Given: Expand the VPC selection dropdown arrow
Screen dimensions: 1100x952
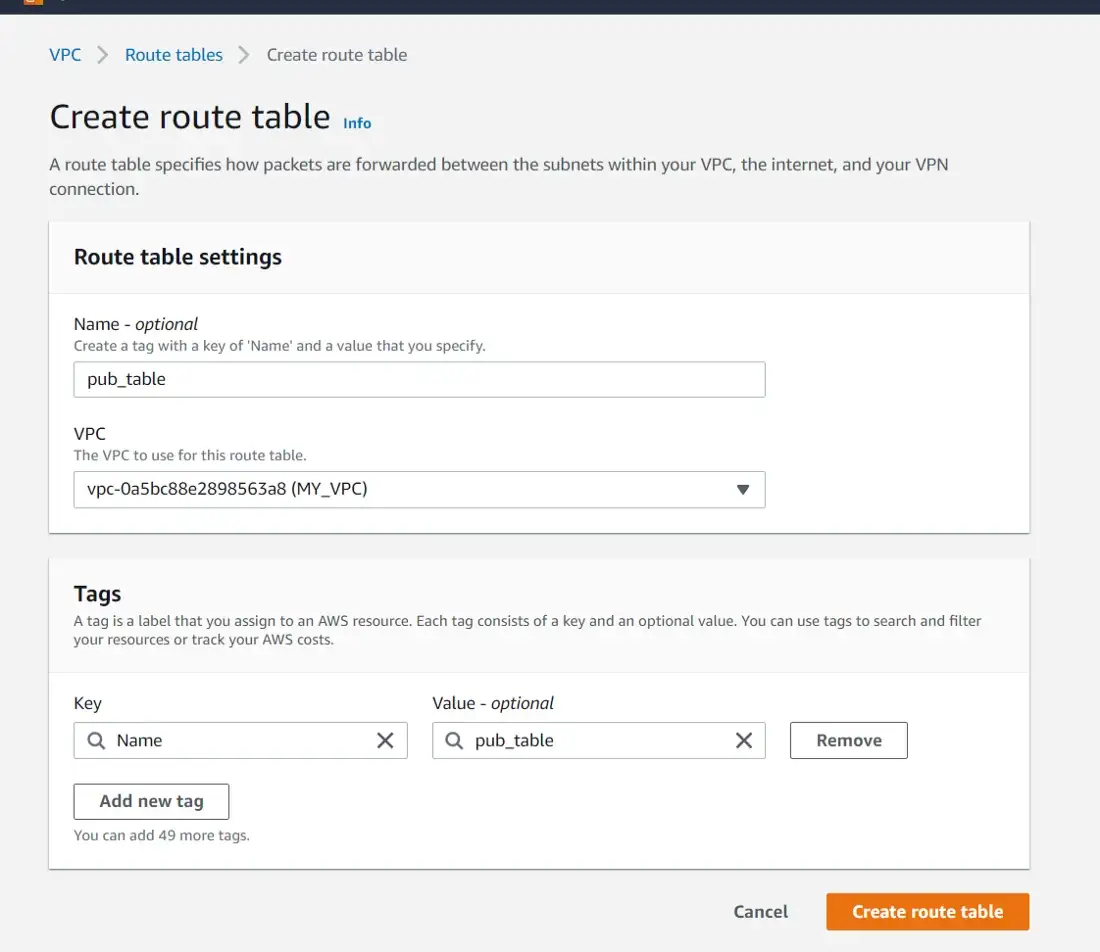Looking at the screenshot, I should point(742,490).
